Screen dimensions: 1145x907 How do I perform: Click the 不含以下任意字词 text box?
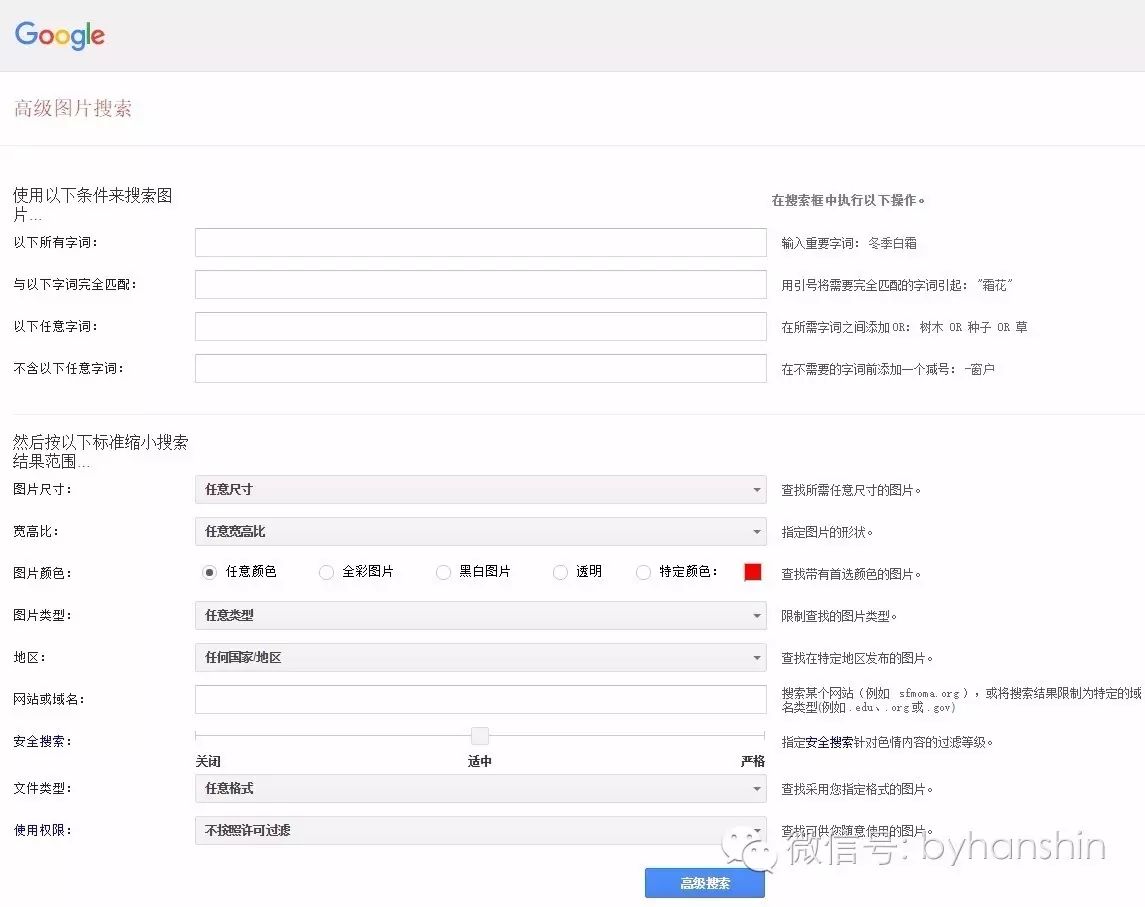click(480, 368)
